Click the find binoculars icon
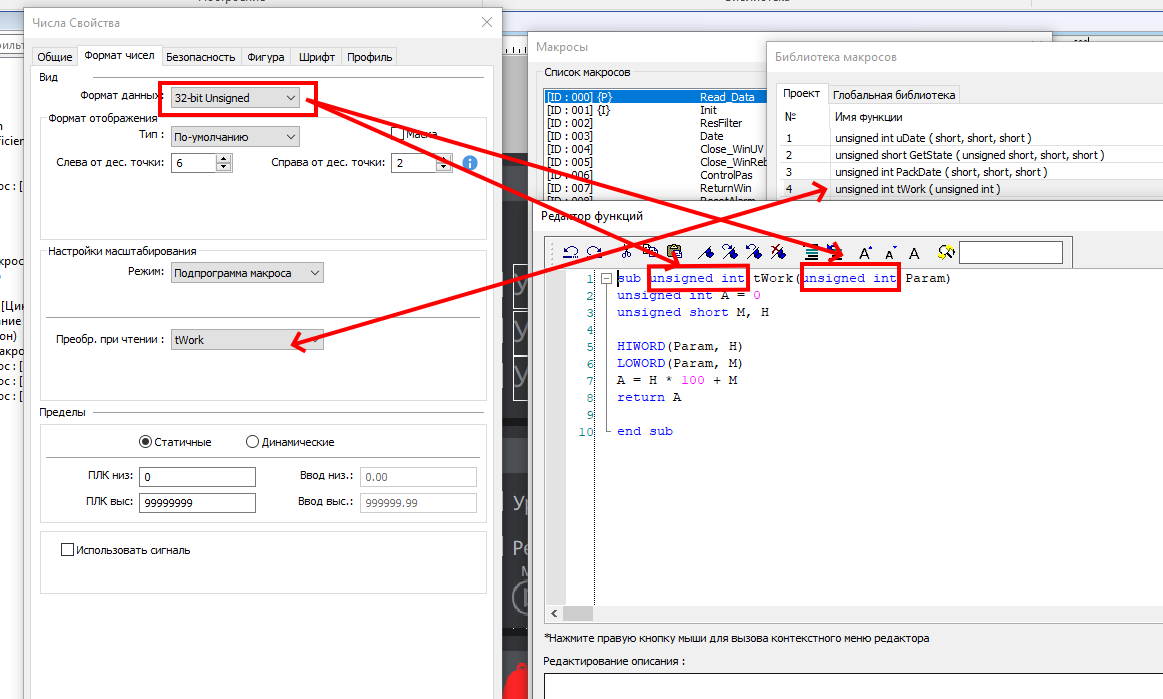1163x699 pixels. pyautogui.click(x=946, y=252)
